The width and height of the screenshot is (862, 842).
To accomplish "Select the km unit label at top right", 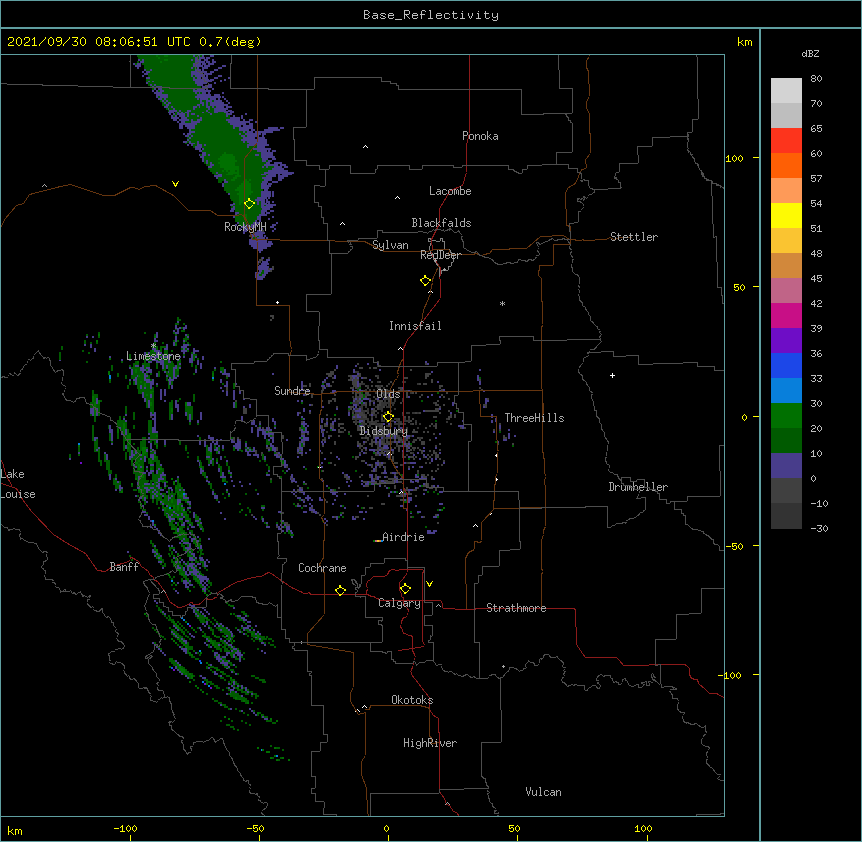I will [x=745, y=42].
